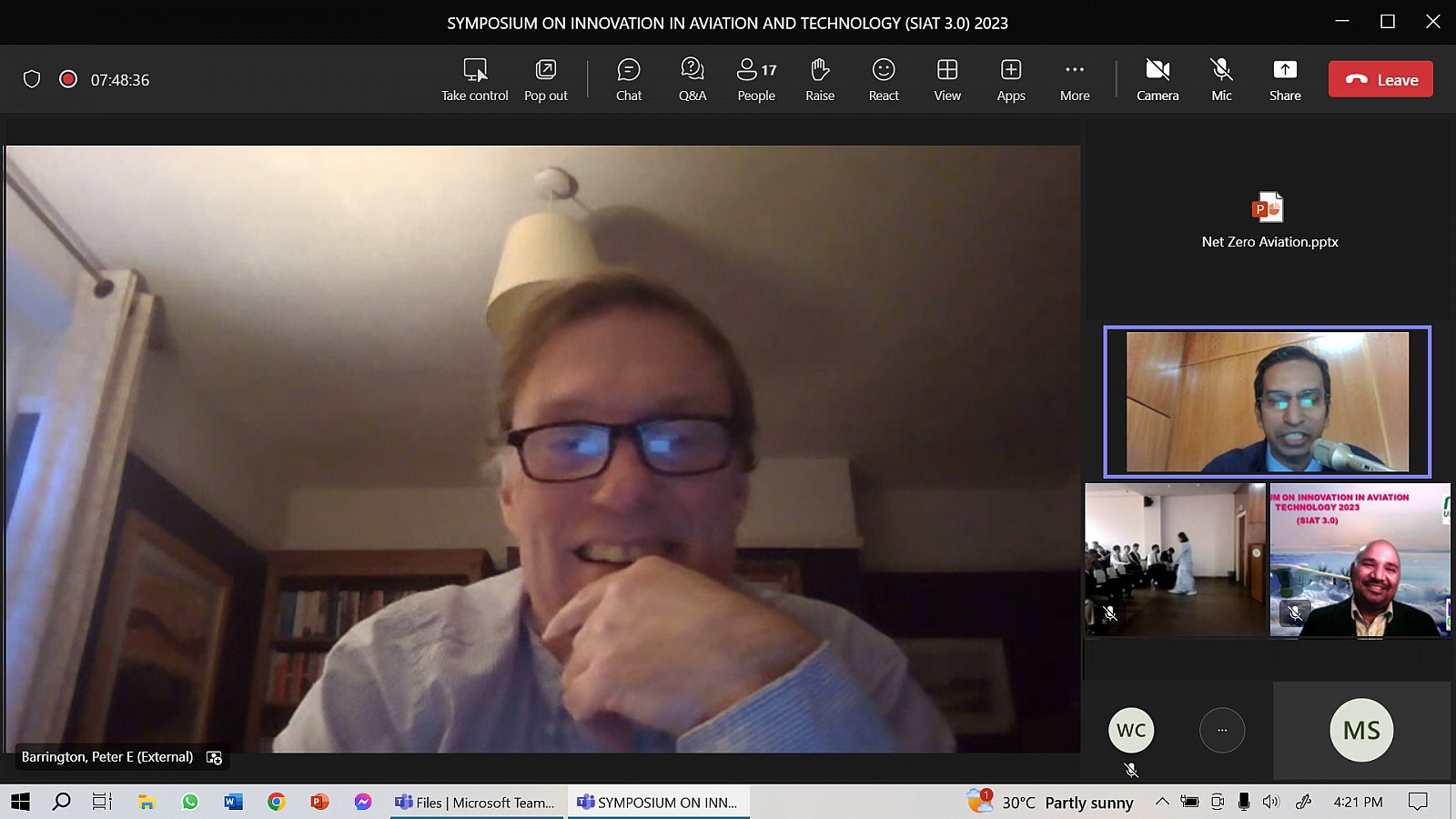Leave the meeting
The image size is (1456, 819).
tap(1380, 79)
